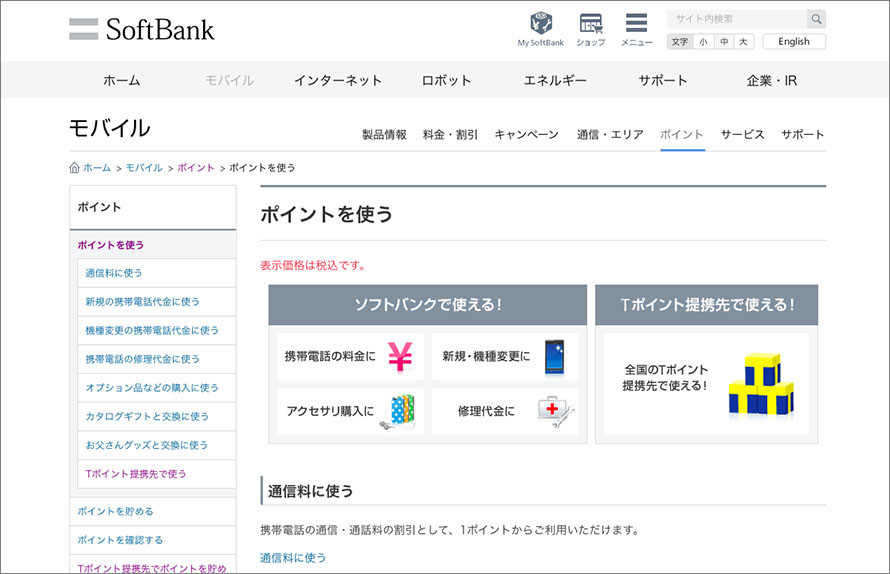This screenshot has height=574, width=890.
Task: Open サポート tab in mobile submenu
Action: click(x=802, y=135)
